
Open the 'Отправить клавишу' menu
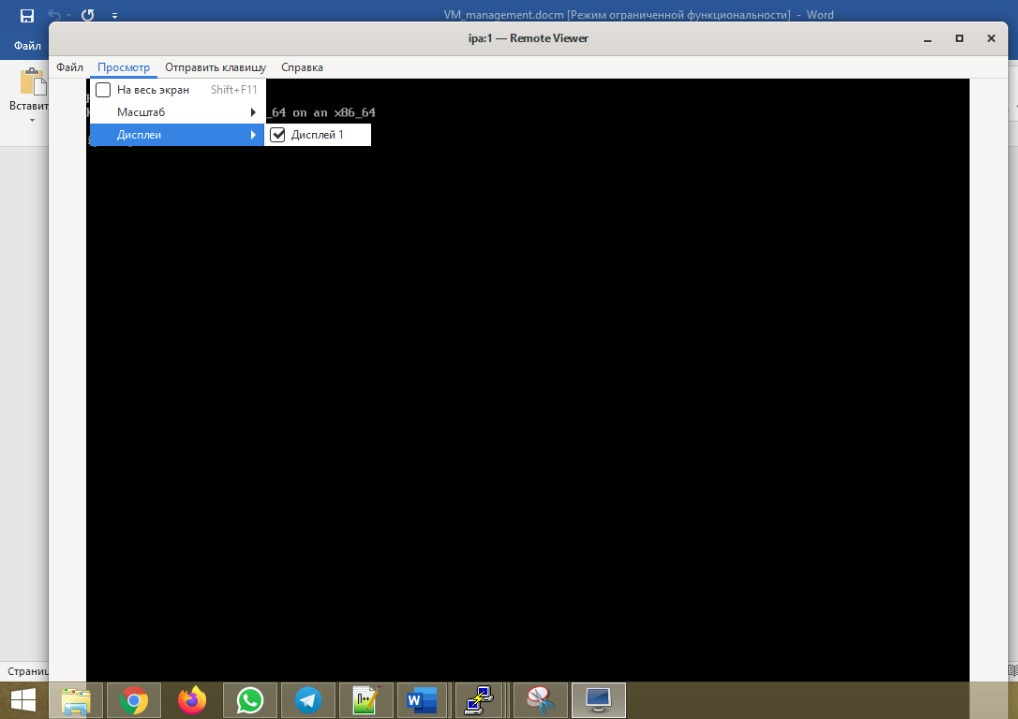pos(215,67)
